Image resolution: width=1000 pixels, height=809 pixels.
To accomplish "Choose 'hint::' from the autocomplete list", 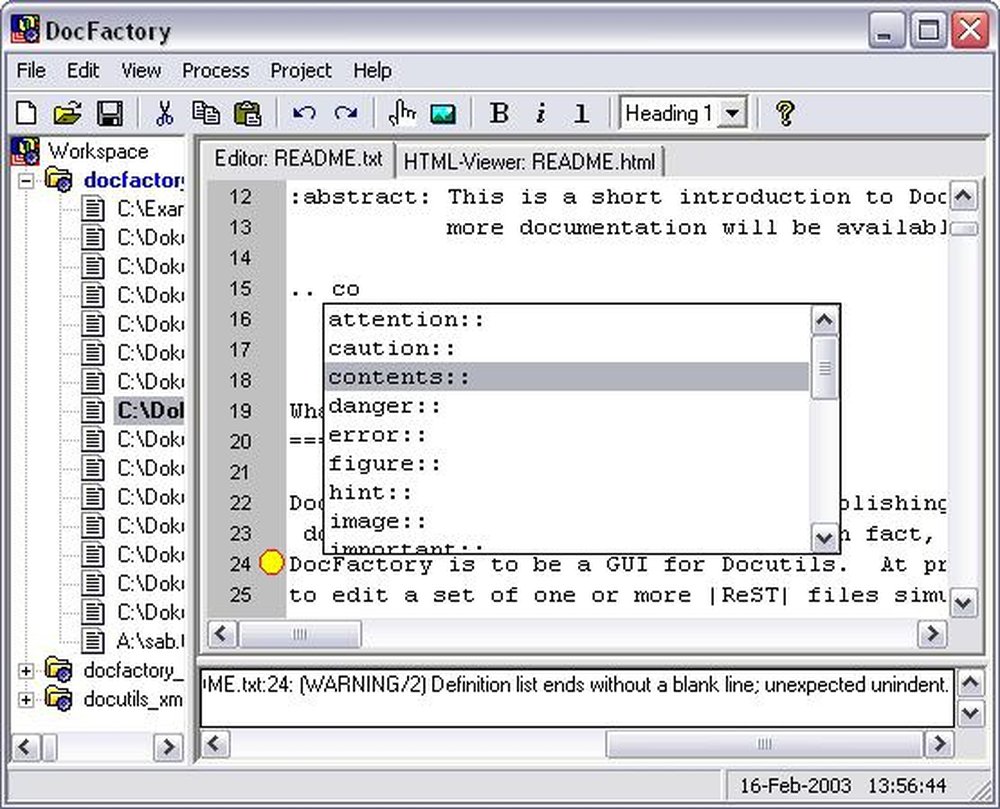I will tap(566, 493).
